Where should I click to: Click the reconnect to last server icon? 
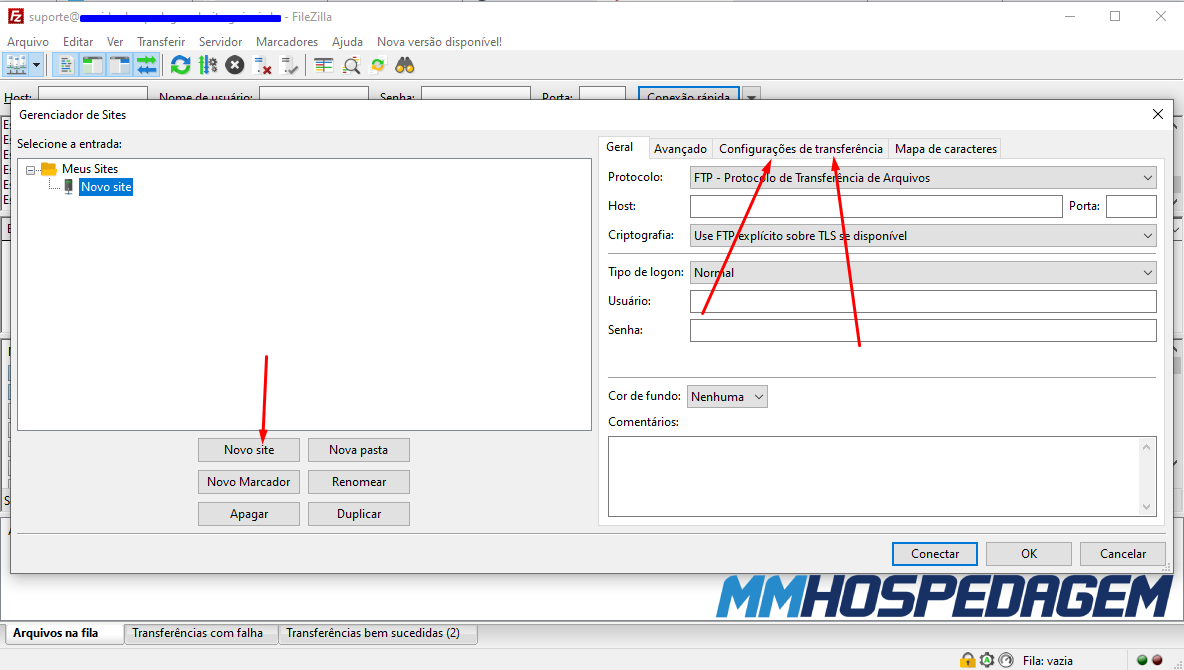pyautogui.click(x=289, y=66)
